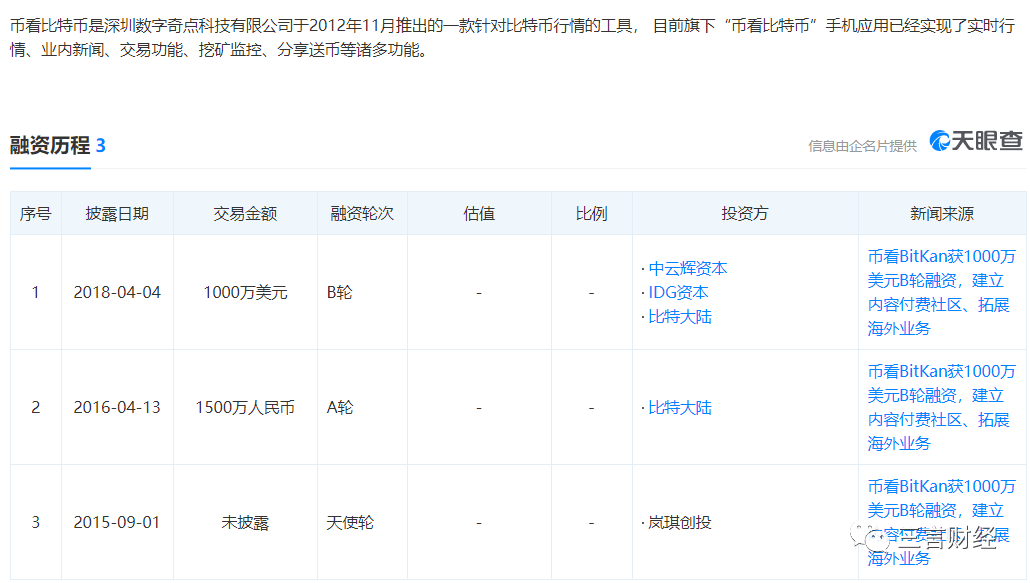Viewport: 1030px width, 583px height.
Task: Click the 比例 column header
Action: click(591, 213)
